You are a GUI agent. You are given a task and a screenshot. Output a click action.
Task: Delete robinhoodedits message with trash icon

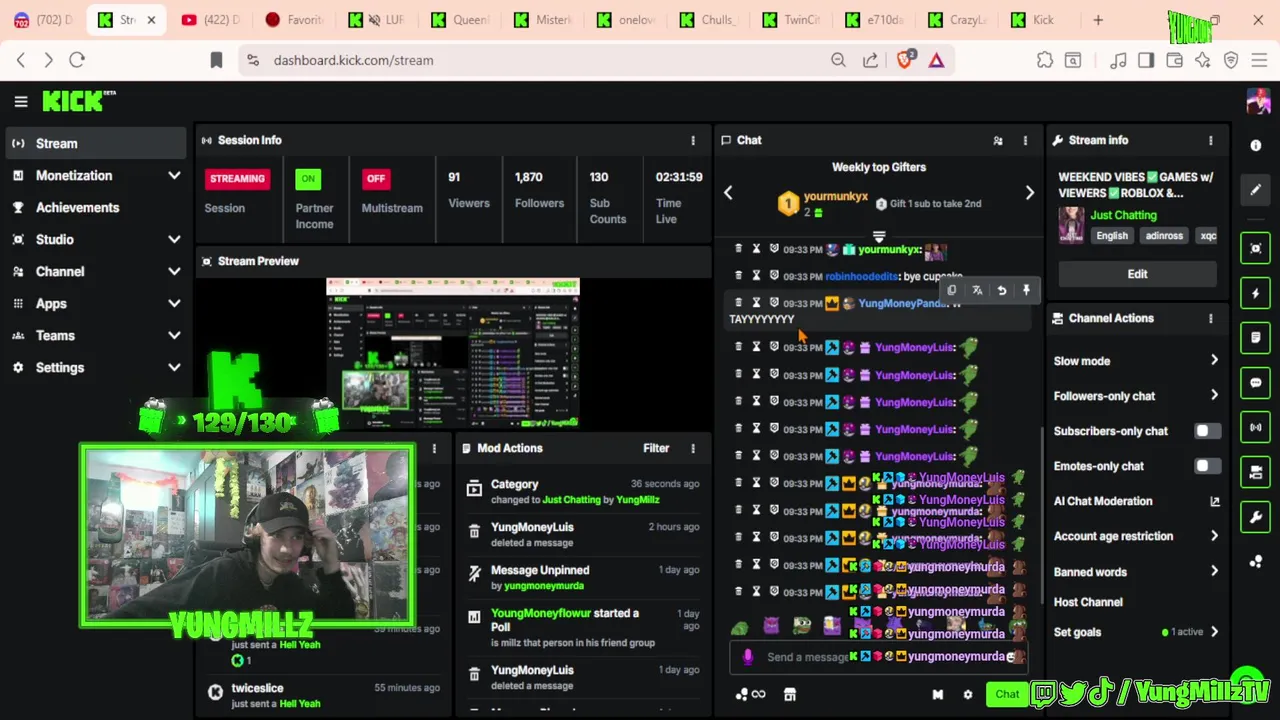coord(739,275)
